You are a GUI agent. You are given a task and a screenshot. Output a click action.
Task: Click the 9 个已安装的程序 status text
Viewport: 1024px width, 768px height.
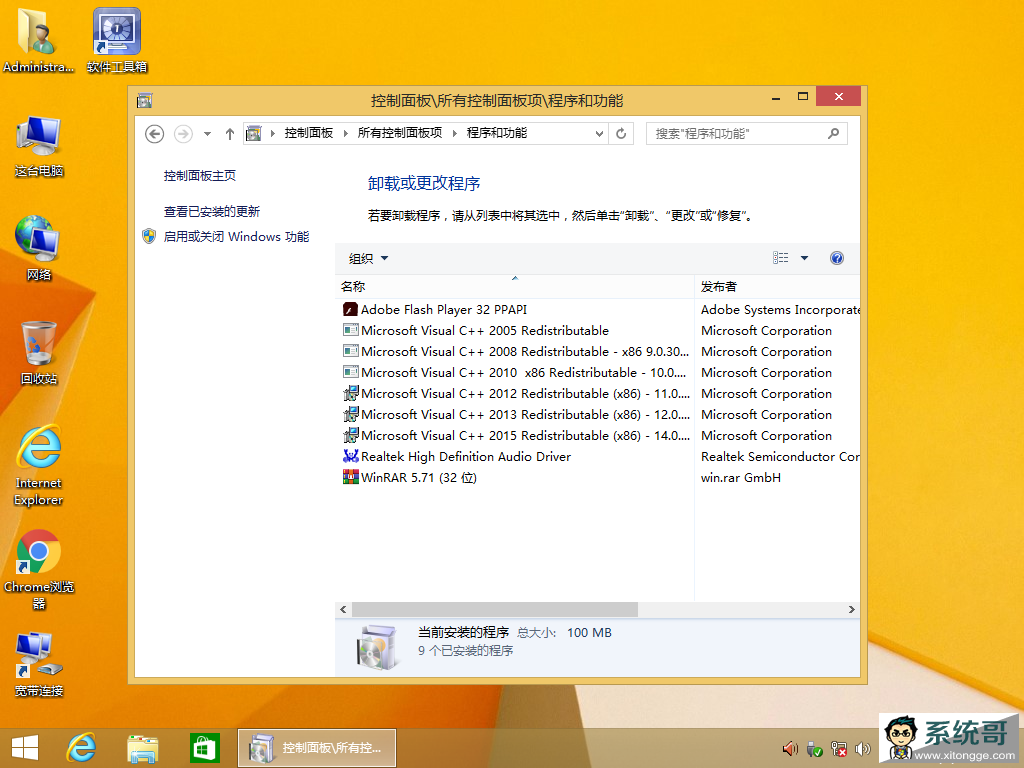click(x=466, y=650)
